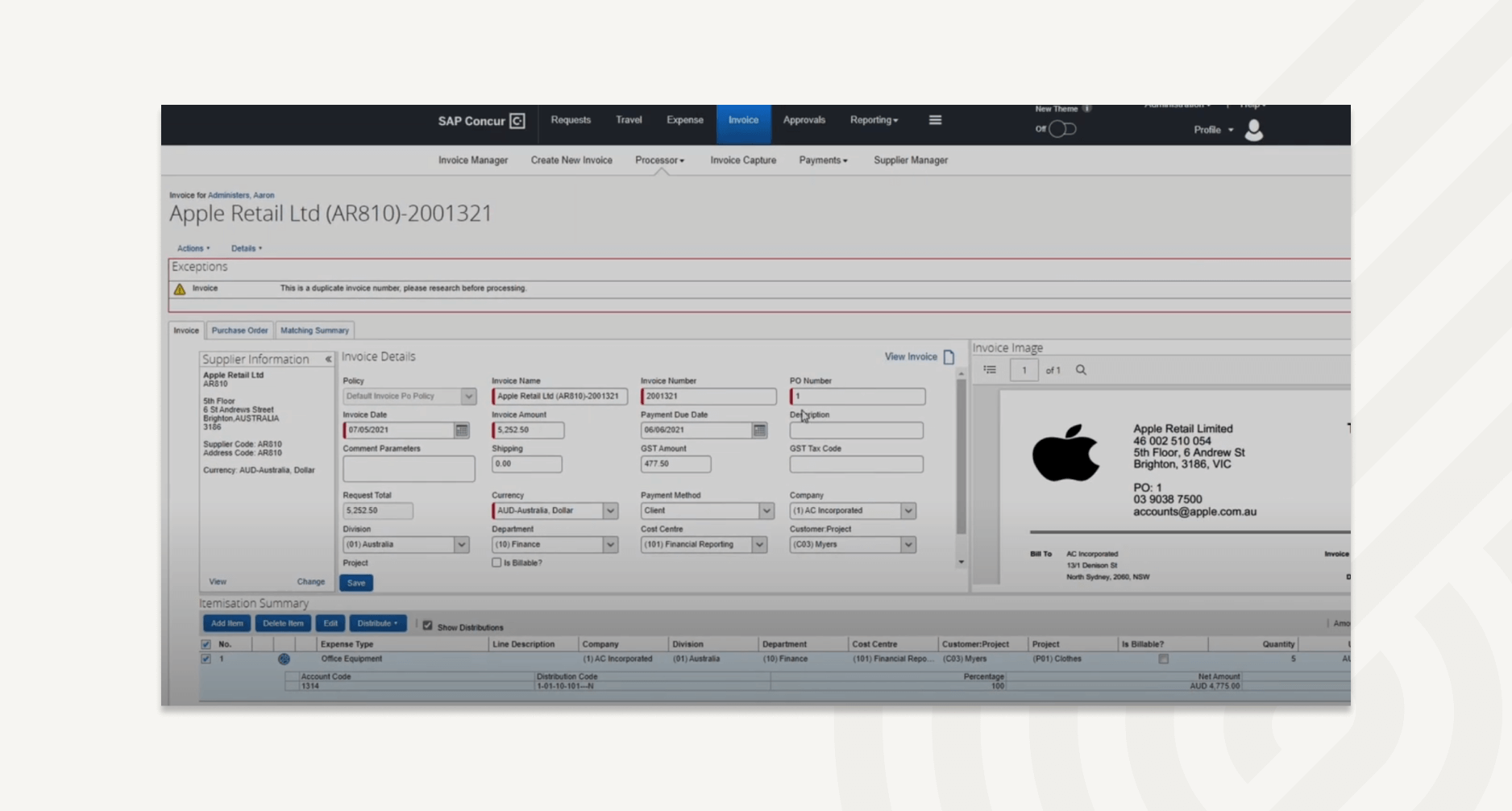Click the GST Tax Code field
1512x811 pixels.
point(856,464)
